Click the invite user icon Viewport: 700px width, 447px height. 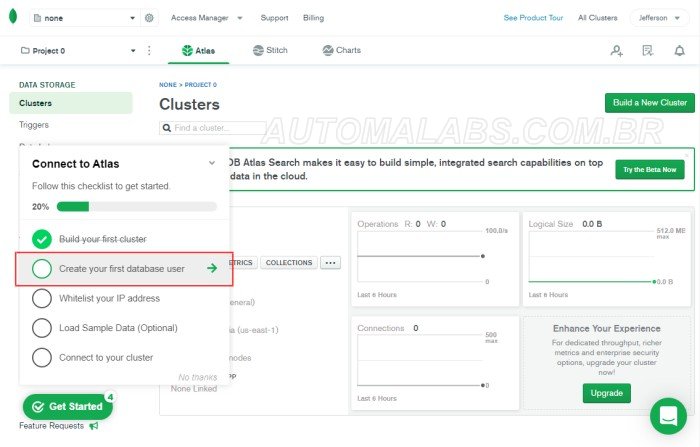[617, 50]
